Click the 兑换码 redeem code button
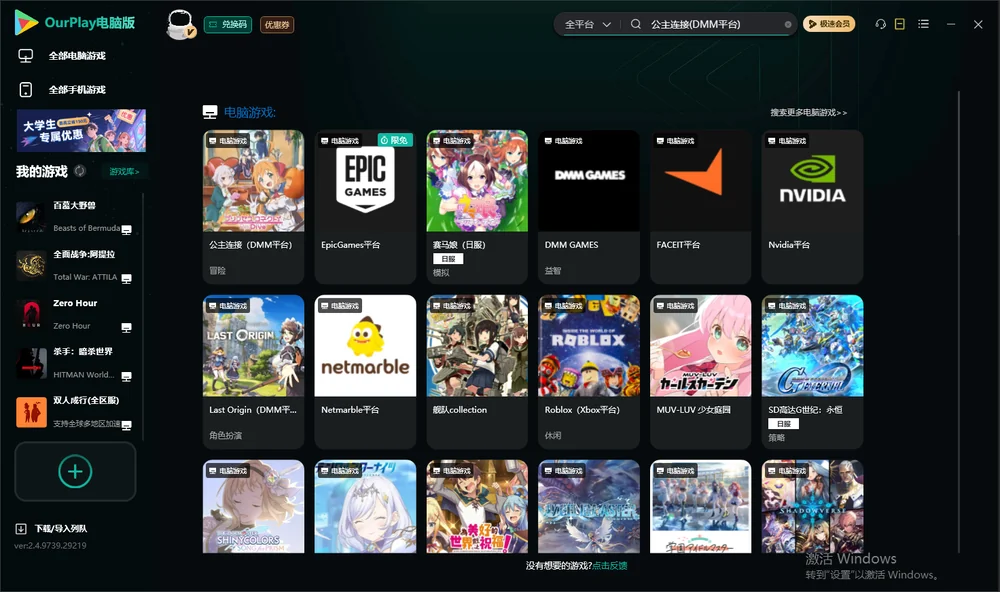 click(228, 25)
